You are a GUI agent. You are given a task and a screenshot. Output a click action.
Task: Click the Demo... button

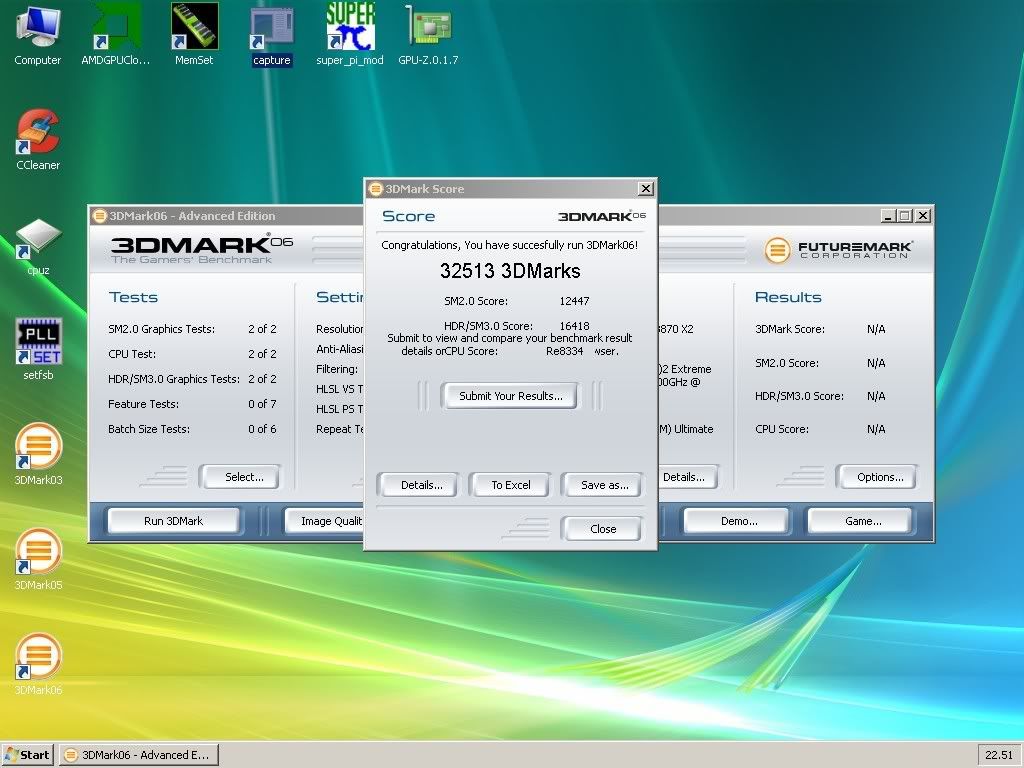(x=739, y=520)
